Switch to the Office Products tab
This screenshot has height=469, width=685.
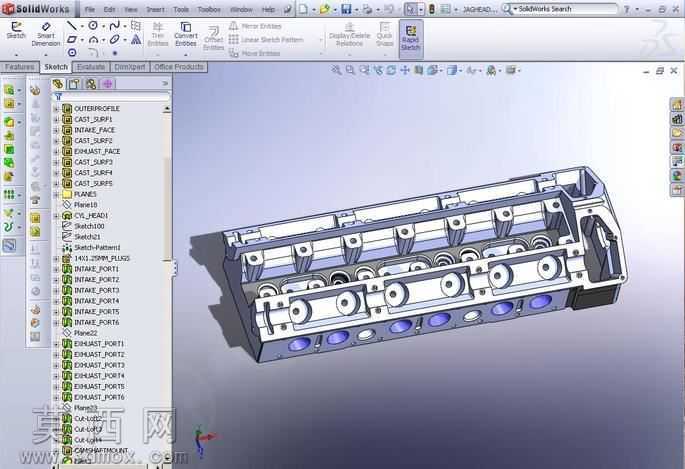(x=179, y=67)
